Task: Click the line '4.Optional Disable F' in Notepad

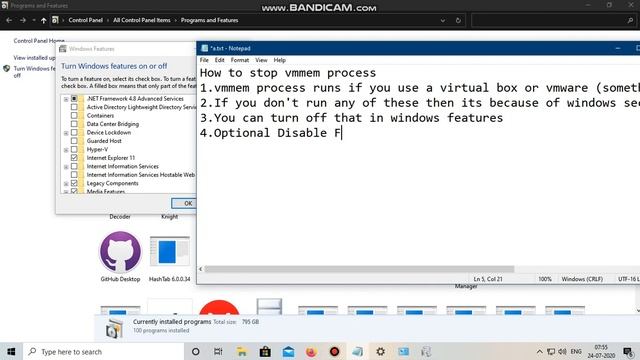Action: pos(270,133)
